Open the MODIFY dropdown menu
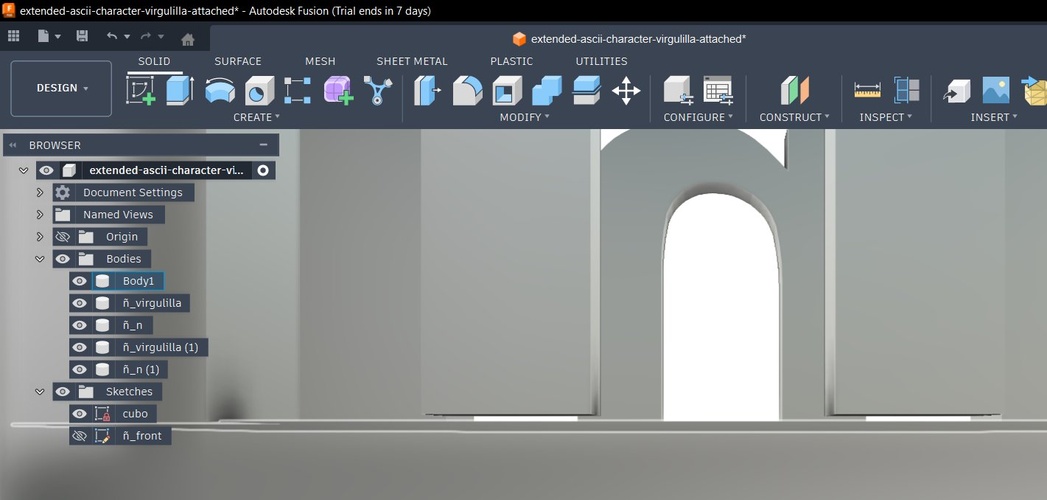The image size is (1047, 500). (x=525, y=117)
